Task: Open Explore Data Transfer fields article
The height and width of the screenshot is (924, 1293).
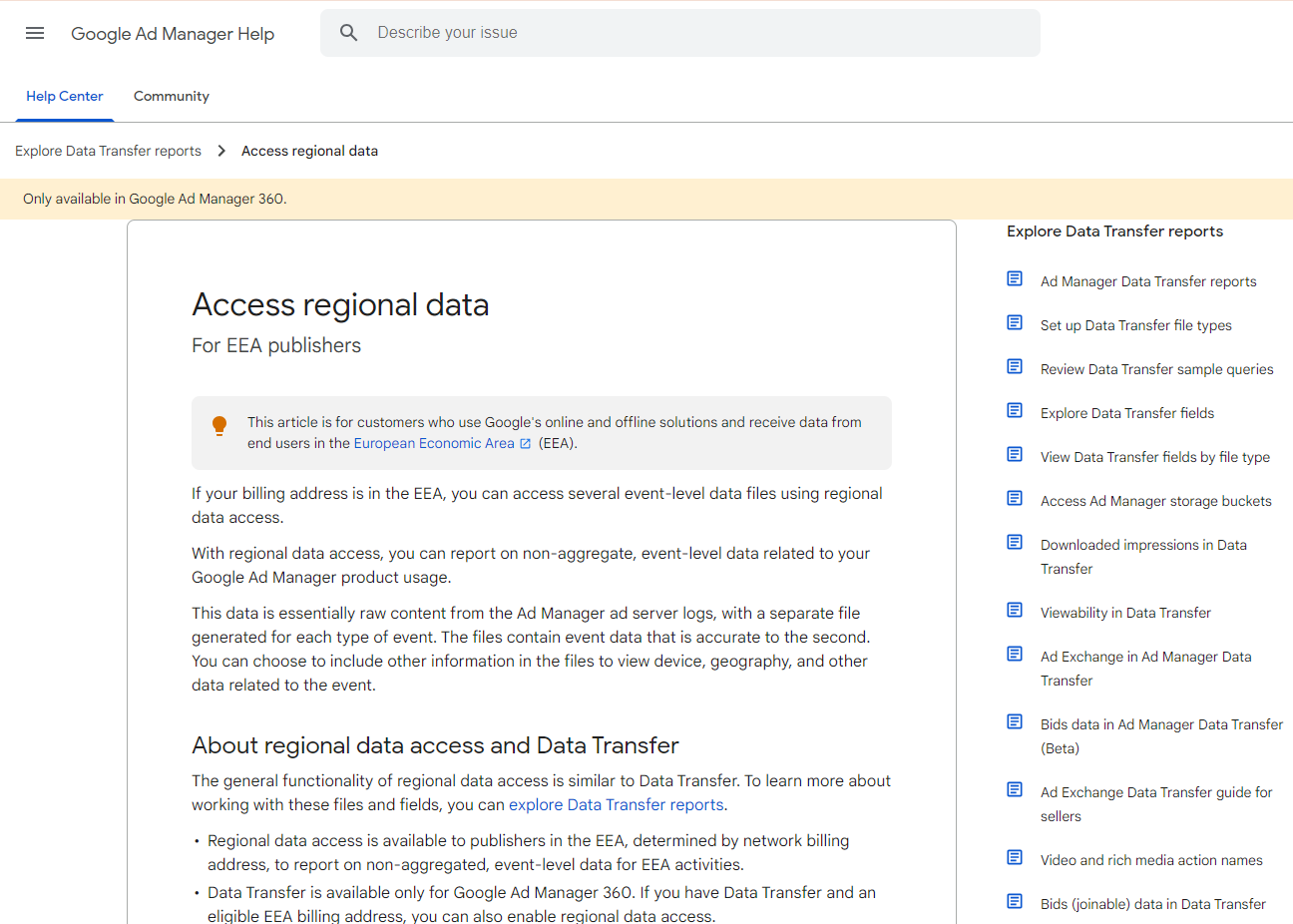Action: pos(1127,413)
